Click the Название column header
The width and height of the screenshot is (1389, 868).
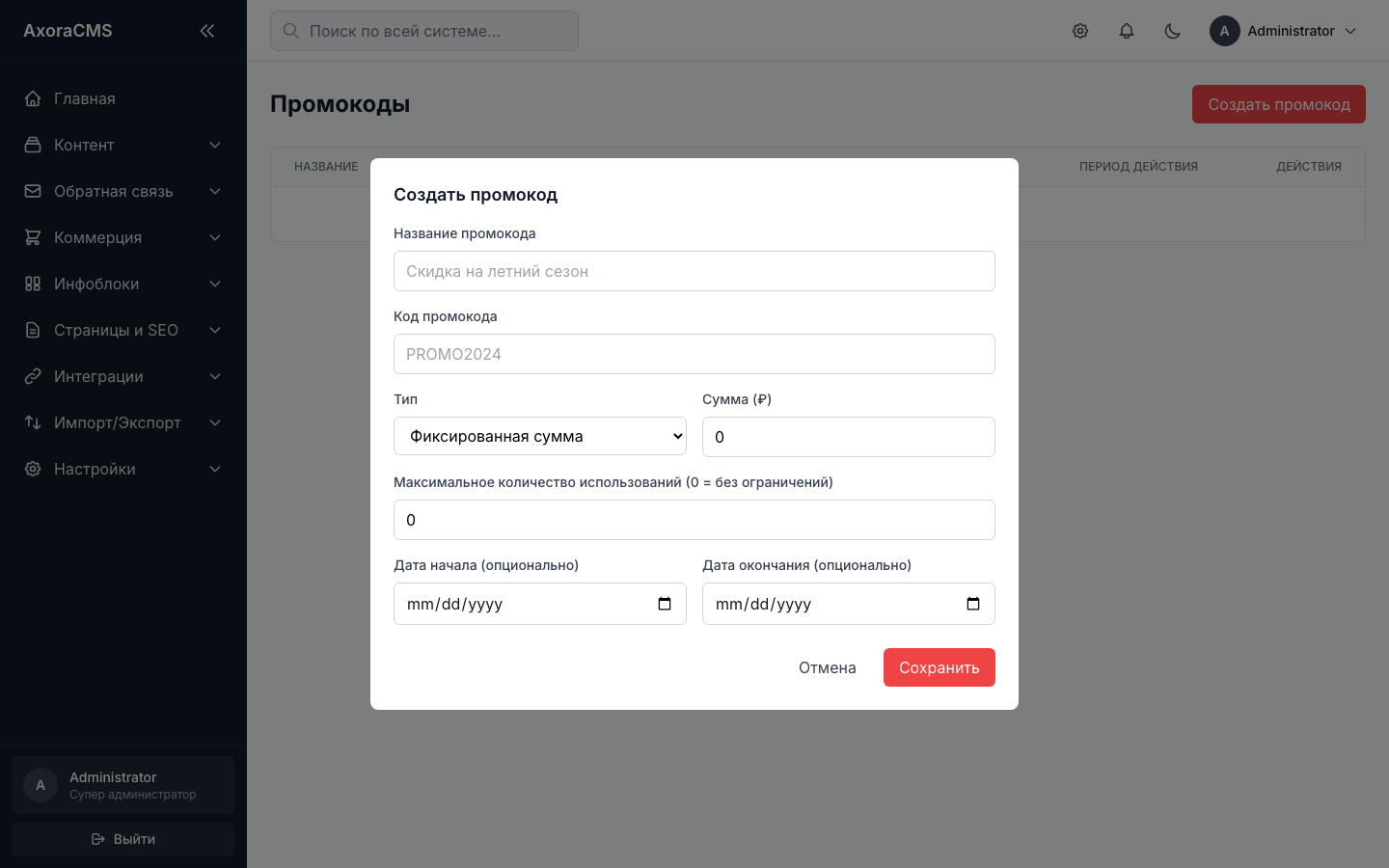[326, 167]
